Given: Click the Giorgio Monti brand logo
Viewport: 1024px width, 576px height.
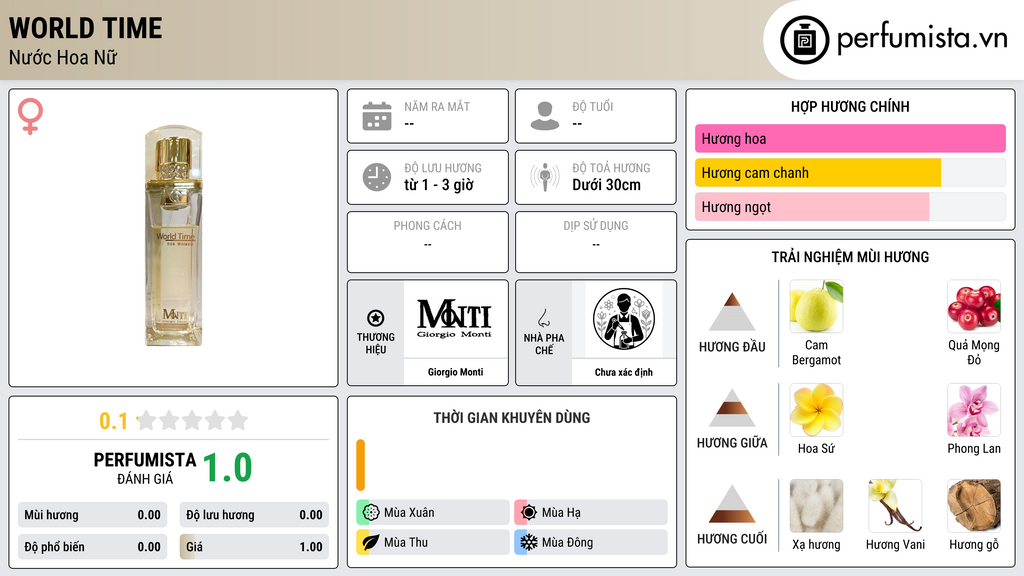Looking at the screenshot, I should pyautogui.click(x=455, y=319).
